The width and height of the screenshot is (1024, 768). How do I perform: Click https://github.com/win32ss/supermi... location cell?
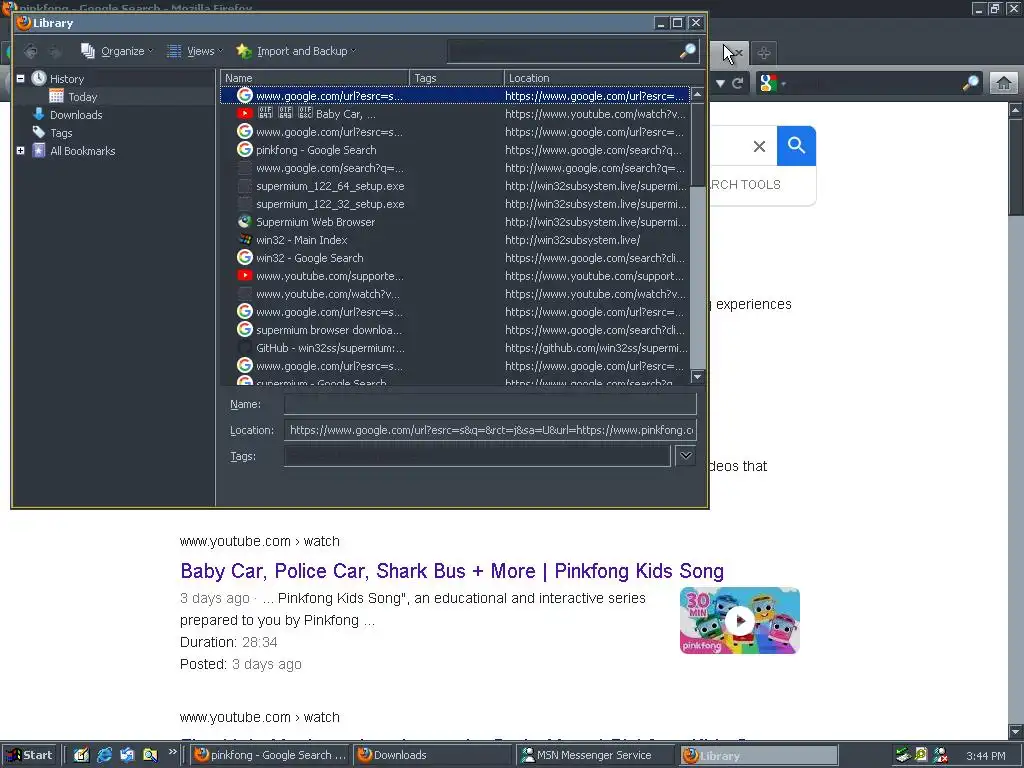[596, 348]
